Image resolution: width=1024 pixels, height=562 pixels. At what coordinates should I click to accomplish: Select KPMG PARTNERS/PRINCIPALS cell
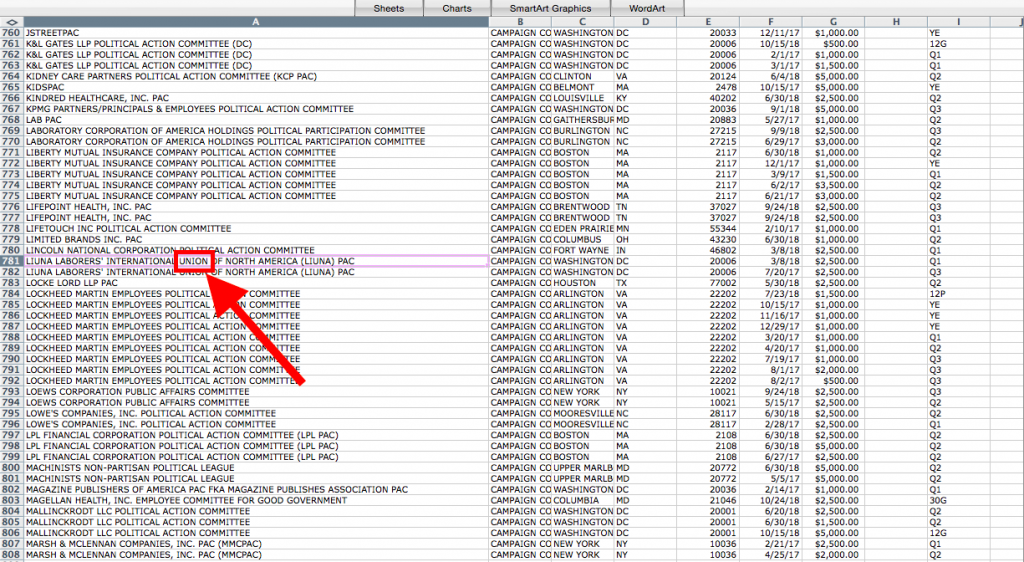[256, 109]
